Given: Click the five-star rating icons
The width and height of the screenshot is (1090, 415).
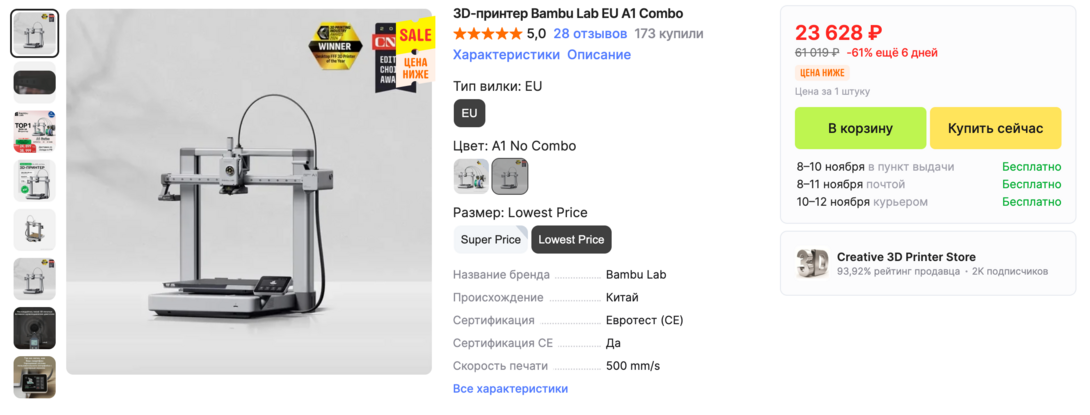Looking at the screenshot, I should [487, 34].
